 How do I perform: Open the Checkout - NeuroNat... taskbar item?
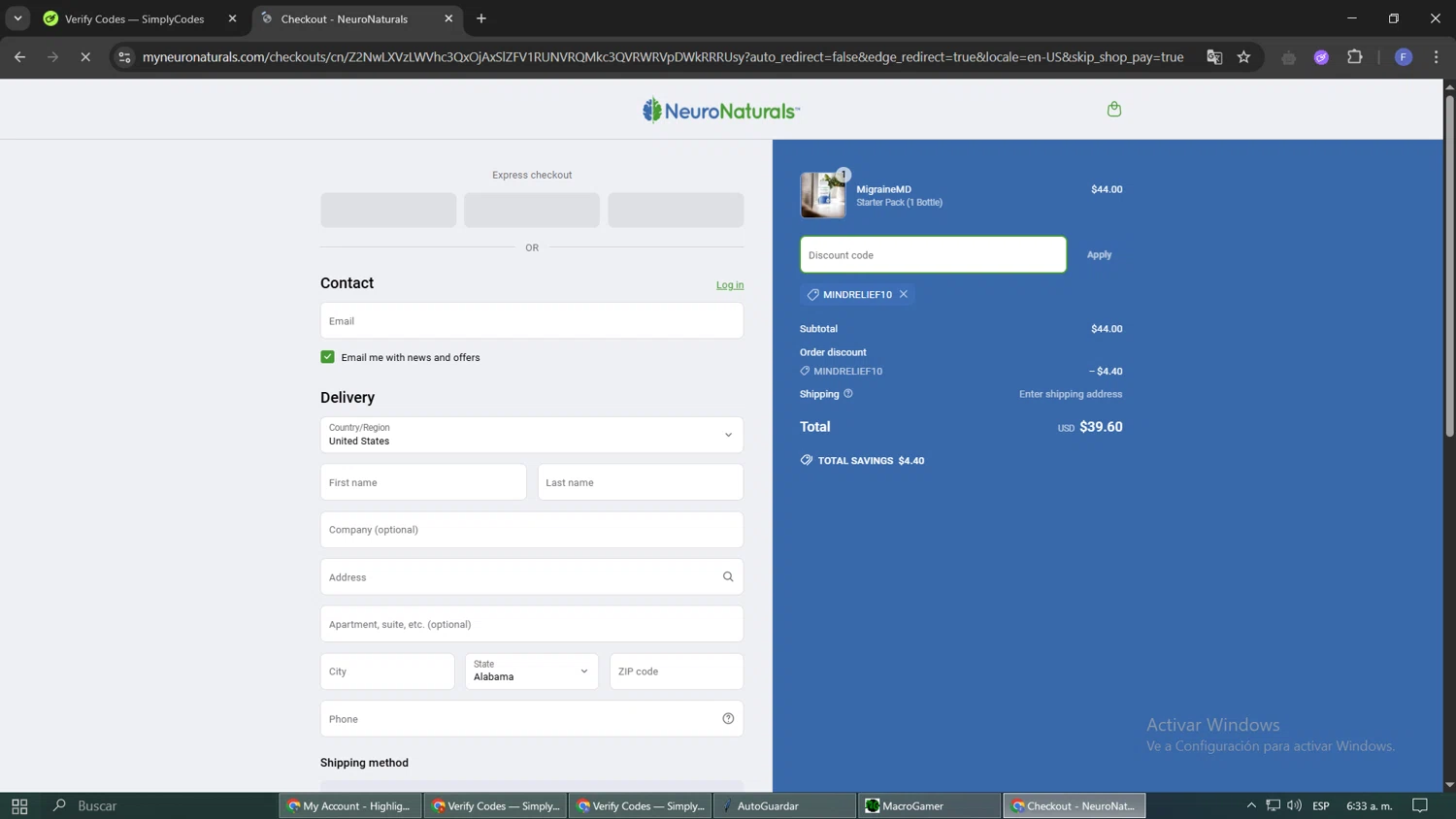click(1074, 805)
